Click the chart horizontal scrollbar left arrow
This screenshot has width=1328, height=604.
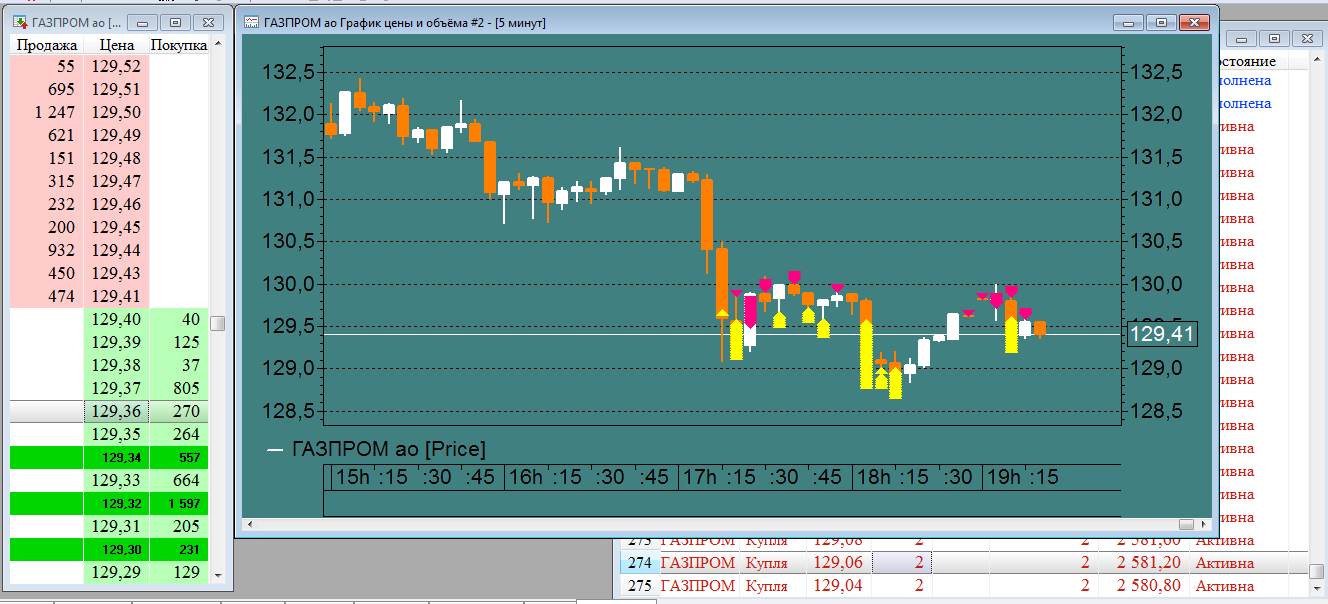249,524
